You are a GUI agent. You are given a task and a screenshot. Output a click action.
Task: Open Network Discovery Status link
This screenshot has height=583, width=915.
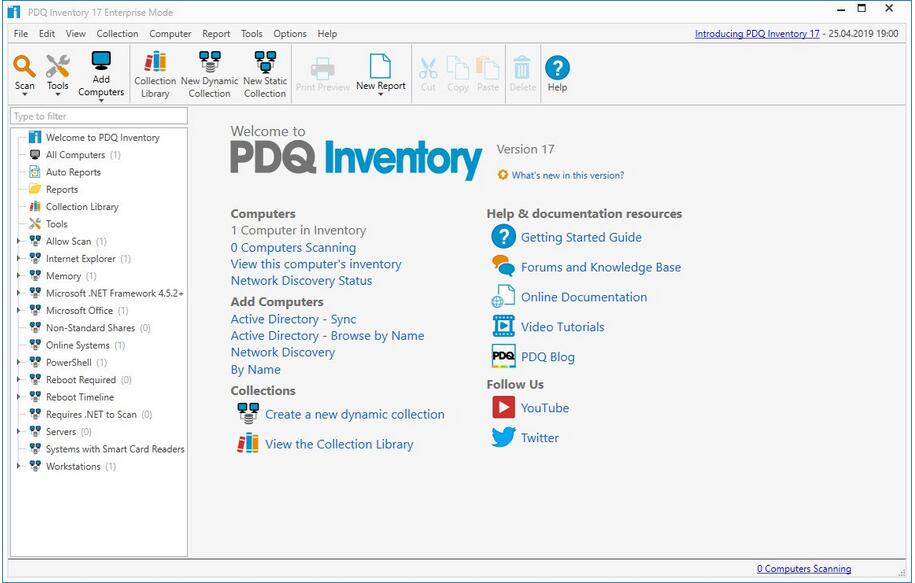(301, 280)
